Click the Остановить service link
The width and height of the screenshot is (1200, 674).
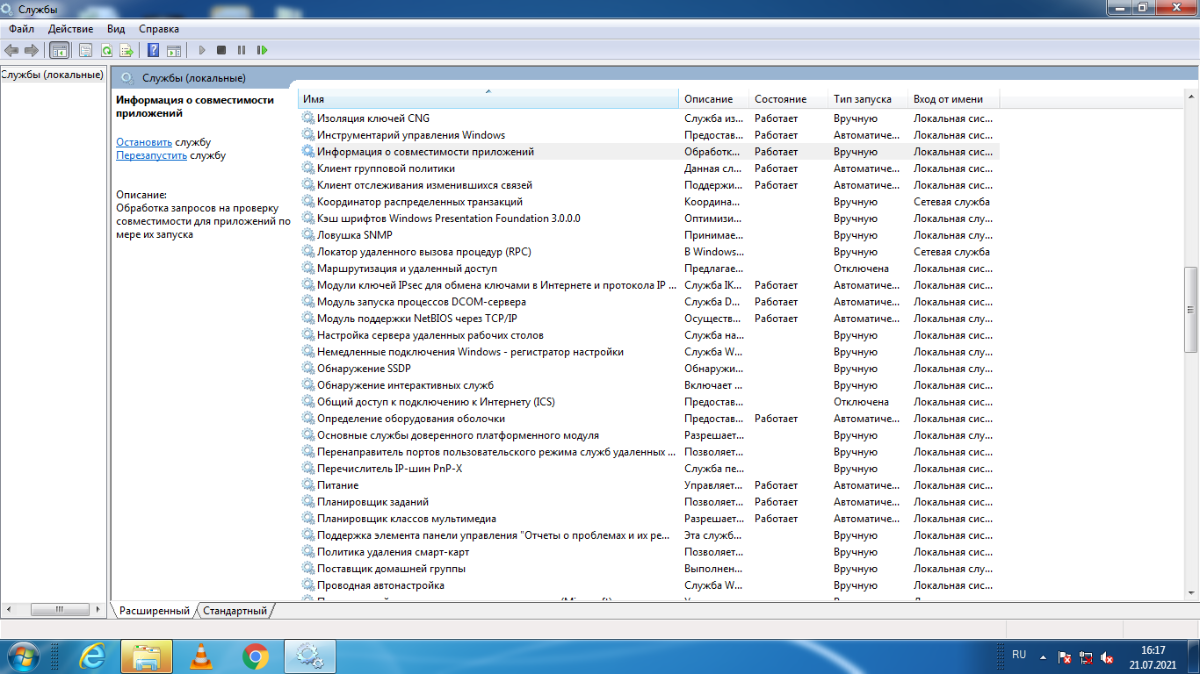(143, 142)
